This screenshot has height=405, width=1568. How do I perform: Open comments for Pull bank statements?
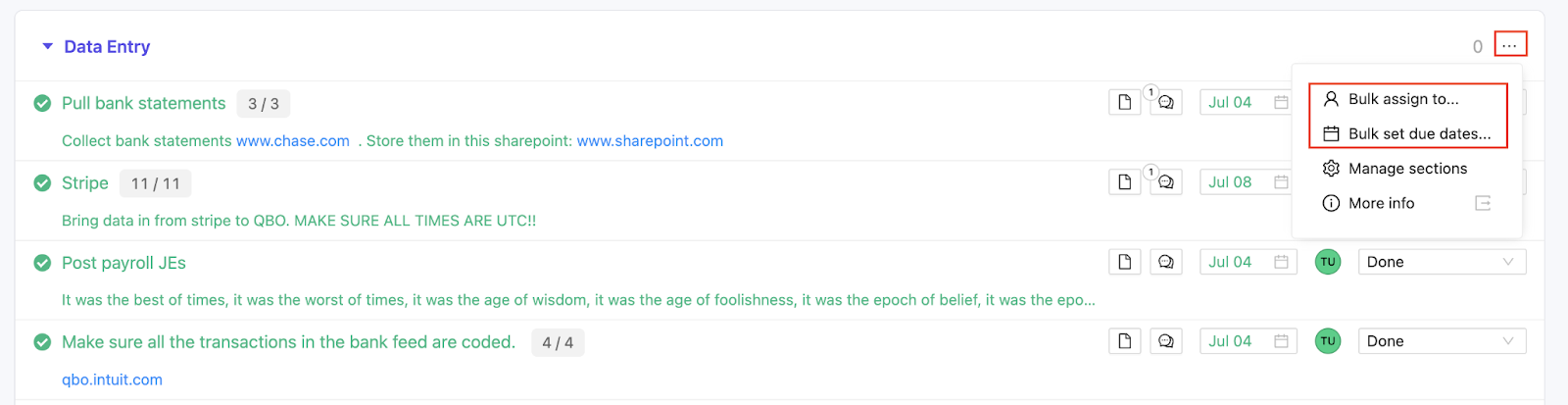click(1166, 102)
